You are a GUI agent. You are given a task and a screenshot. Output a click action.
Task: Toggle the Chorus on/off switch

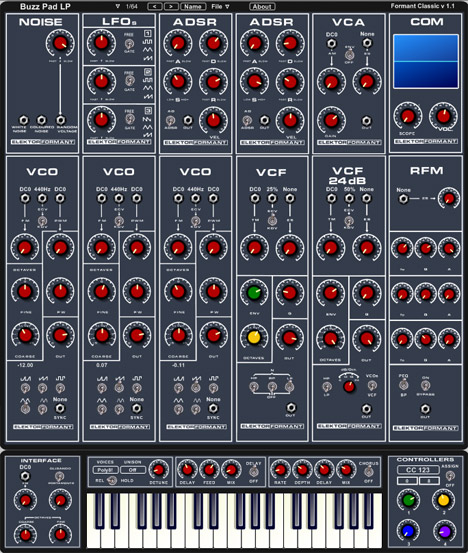(369, 471)
